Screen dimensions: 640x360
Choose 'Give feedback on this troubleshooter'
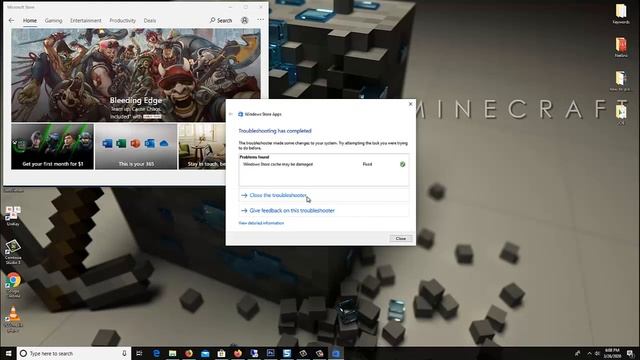324,211
